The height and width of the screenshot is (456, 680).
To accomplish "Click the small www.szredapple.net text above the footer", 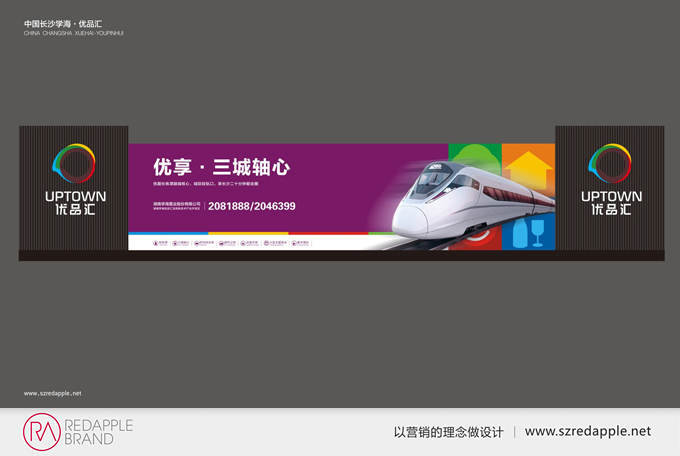I will point(52,394).
